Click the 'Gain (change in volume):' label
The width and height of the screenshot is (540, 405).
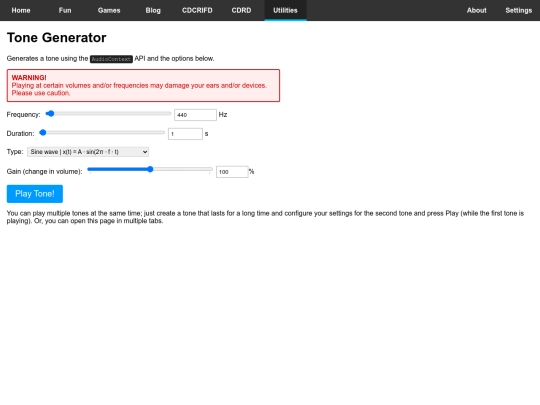pyautogui.click(x=44, y=172)
